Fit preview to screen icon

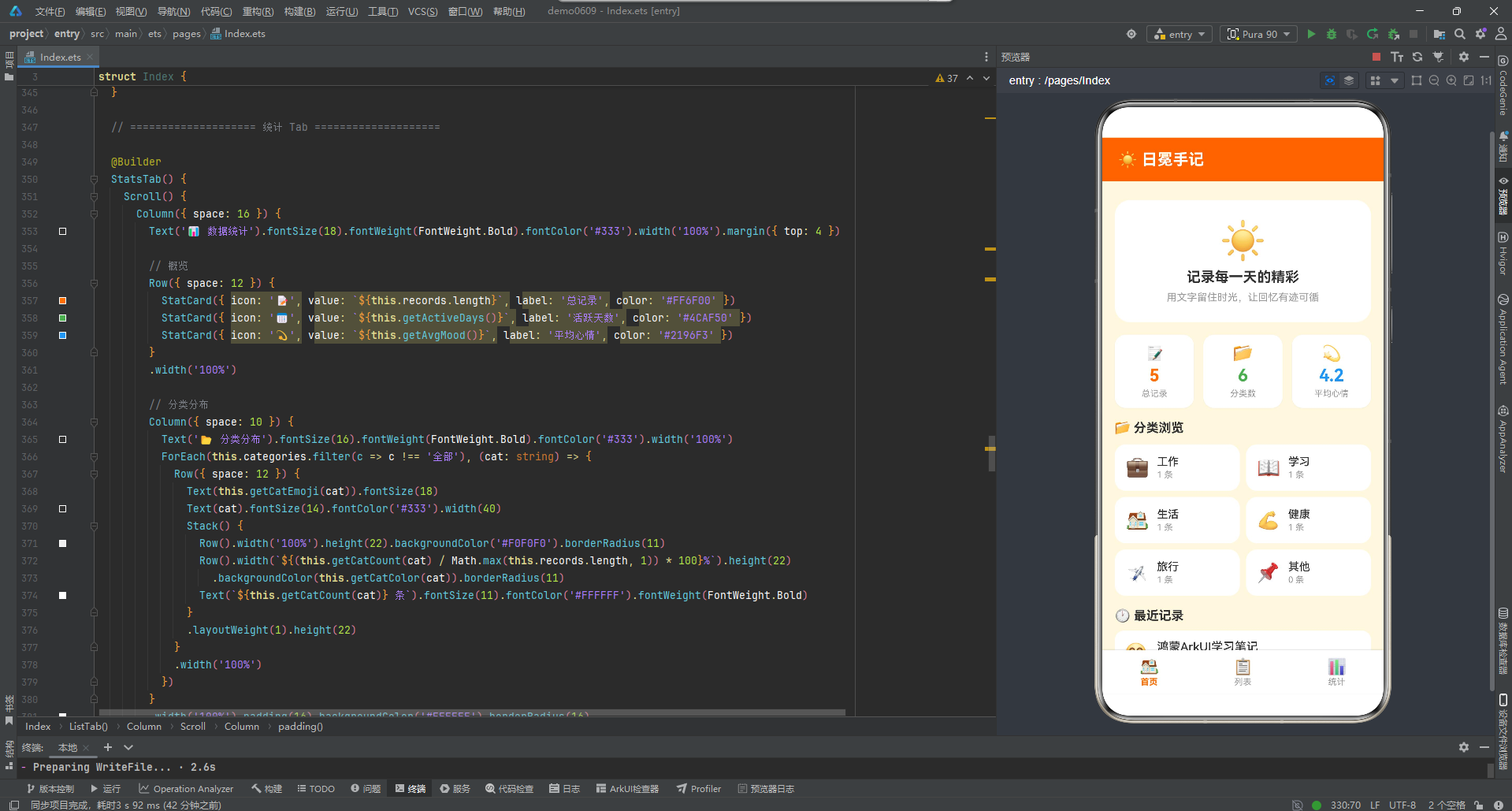1469,80
